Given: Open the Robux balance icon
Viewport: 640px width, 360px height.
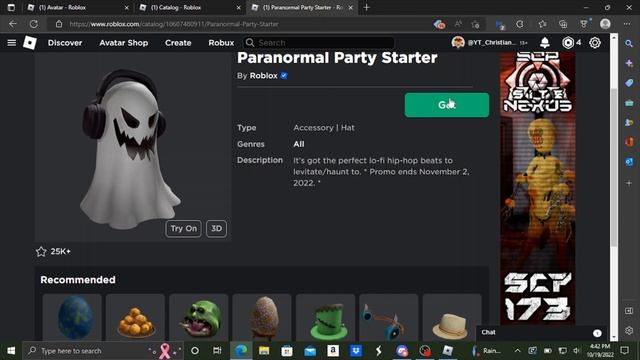Looking at the screenshot, I should [568, 42].
